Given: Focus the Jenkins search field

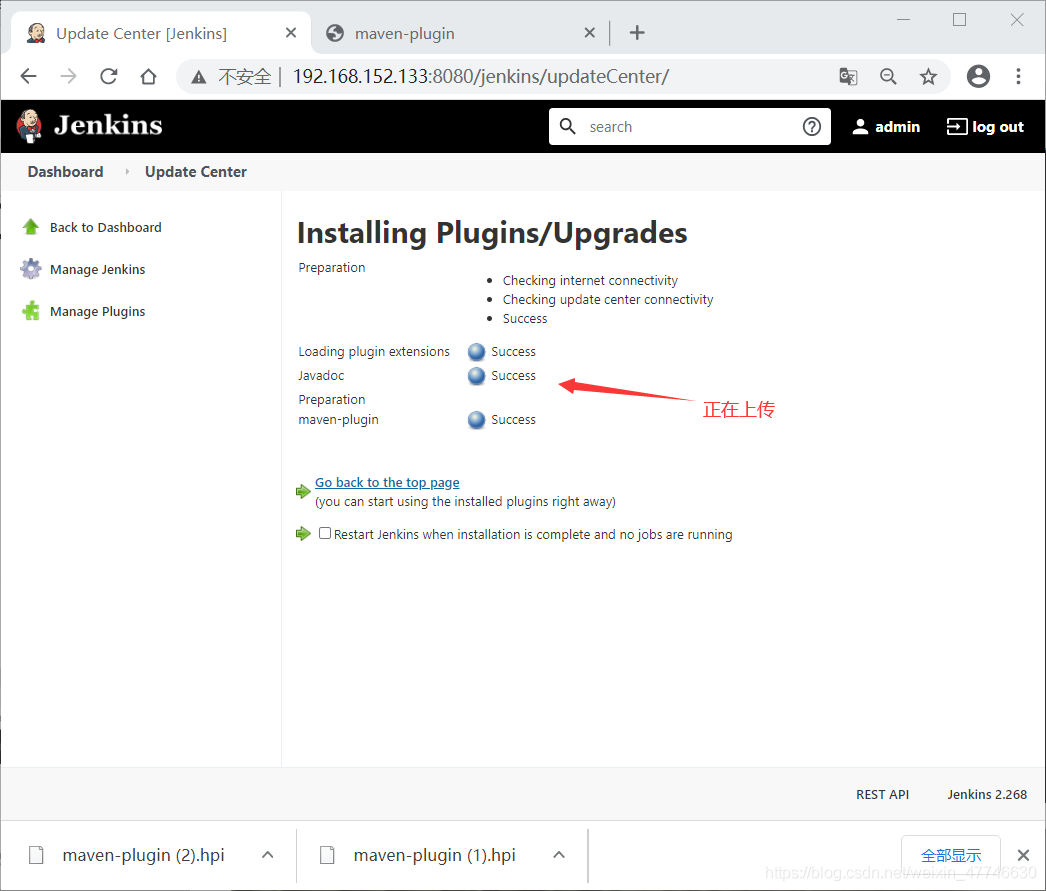Looking at the screenshot, I should tap(690, 127).
